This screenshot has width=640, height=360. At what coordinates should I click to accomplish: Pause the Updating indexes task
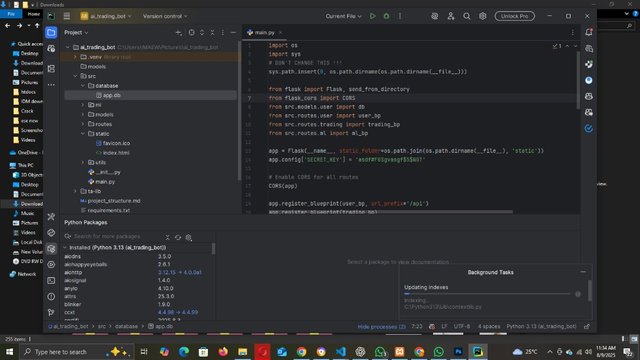pos(578,294)
